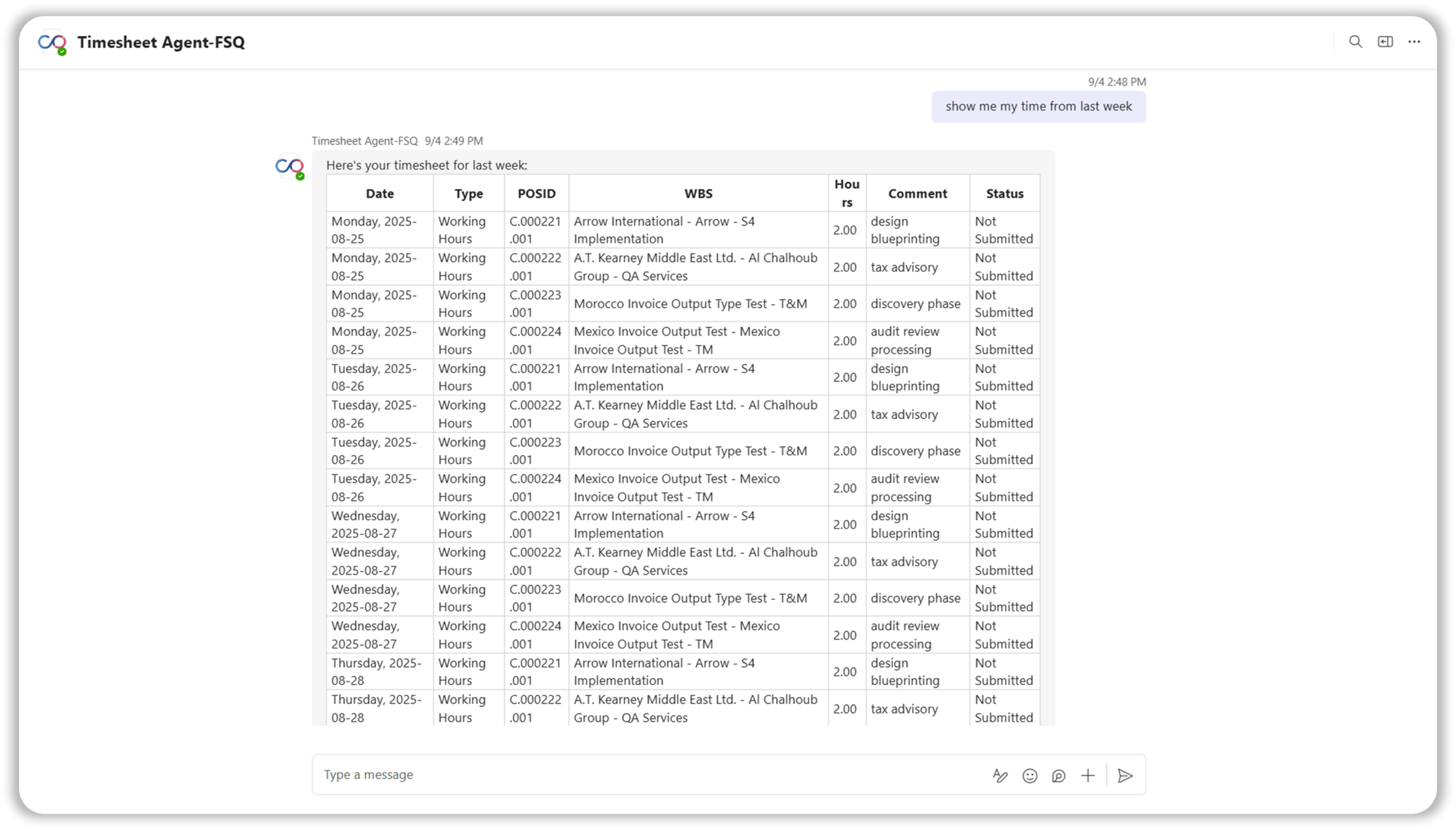Image resolution: width=1456 pixels, height=830 pixels.
Task: Click the Comment column header
Action: pos(917,193)
